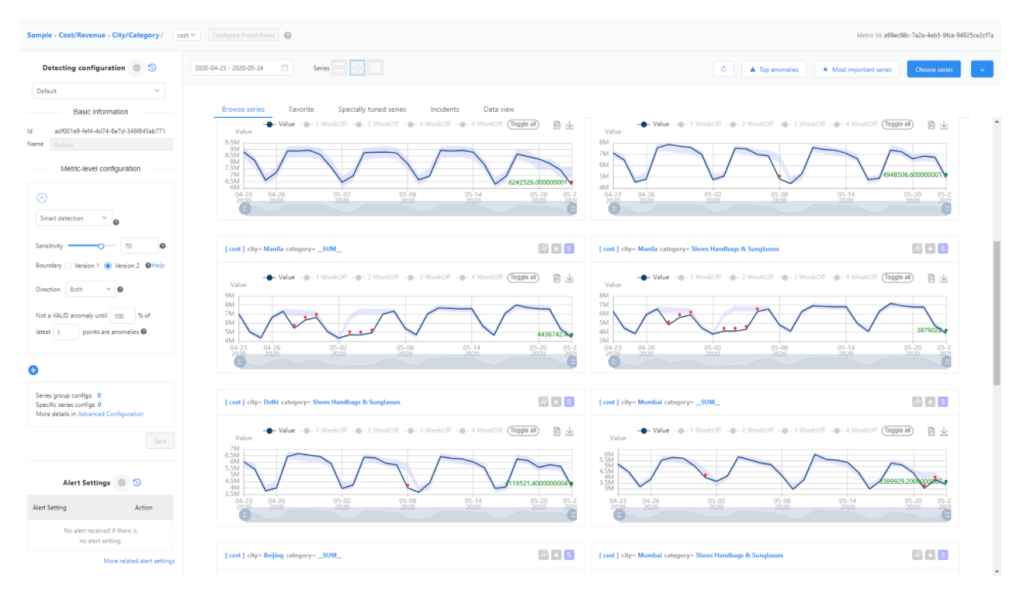Select Boundary Version 2 radio button
This screenshot has height=608, width=1023.
click(109, 265)
